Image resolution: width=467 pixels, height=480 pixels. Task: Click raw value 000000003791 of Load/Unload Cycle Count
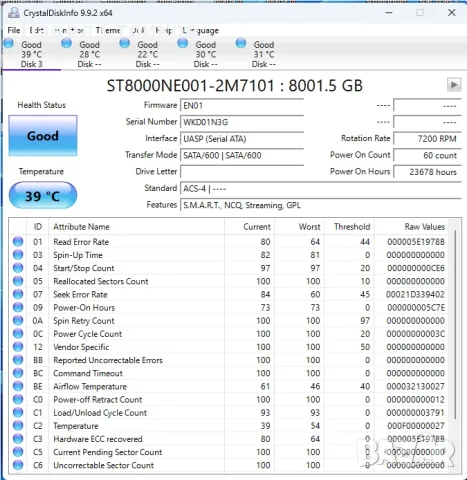[x=416, y=413]
